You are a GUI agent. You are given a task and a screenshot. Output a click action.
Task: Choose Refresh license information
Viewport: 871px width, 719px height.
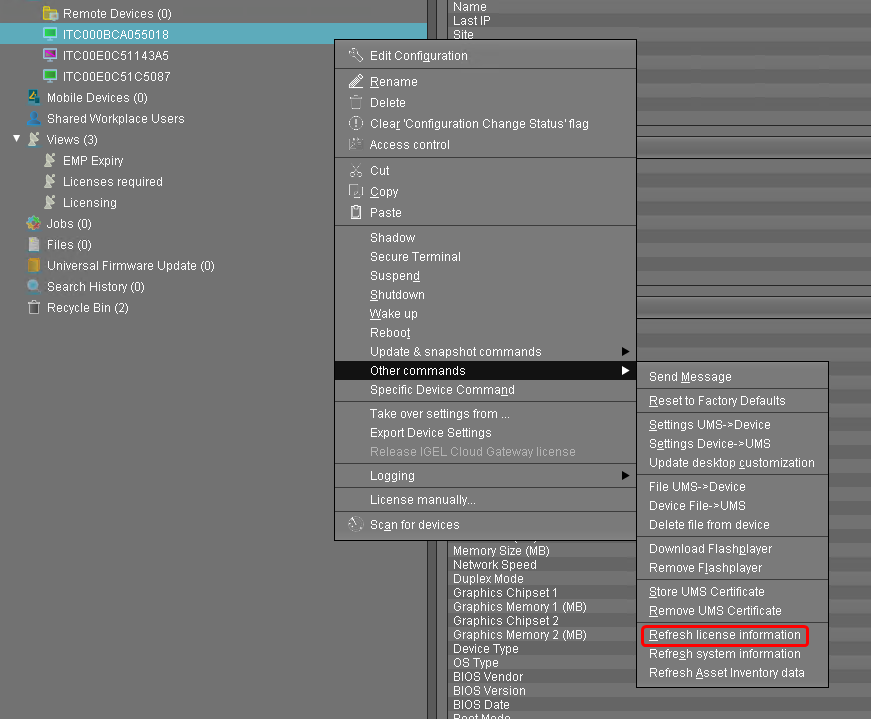[x=724, y=635]
